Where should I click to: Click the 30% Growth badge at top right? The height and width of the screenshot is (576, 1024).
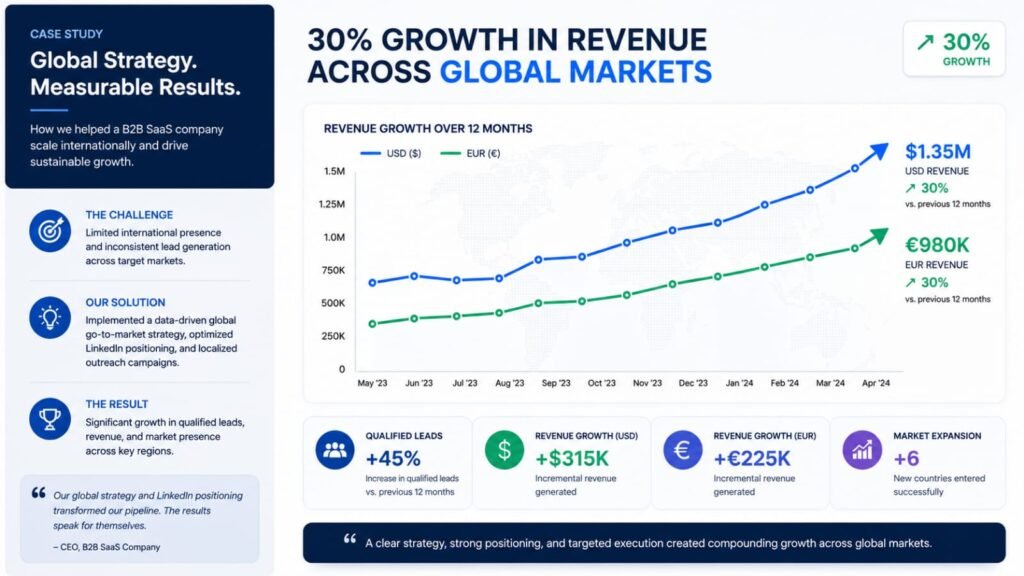954,49
